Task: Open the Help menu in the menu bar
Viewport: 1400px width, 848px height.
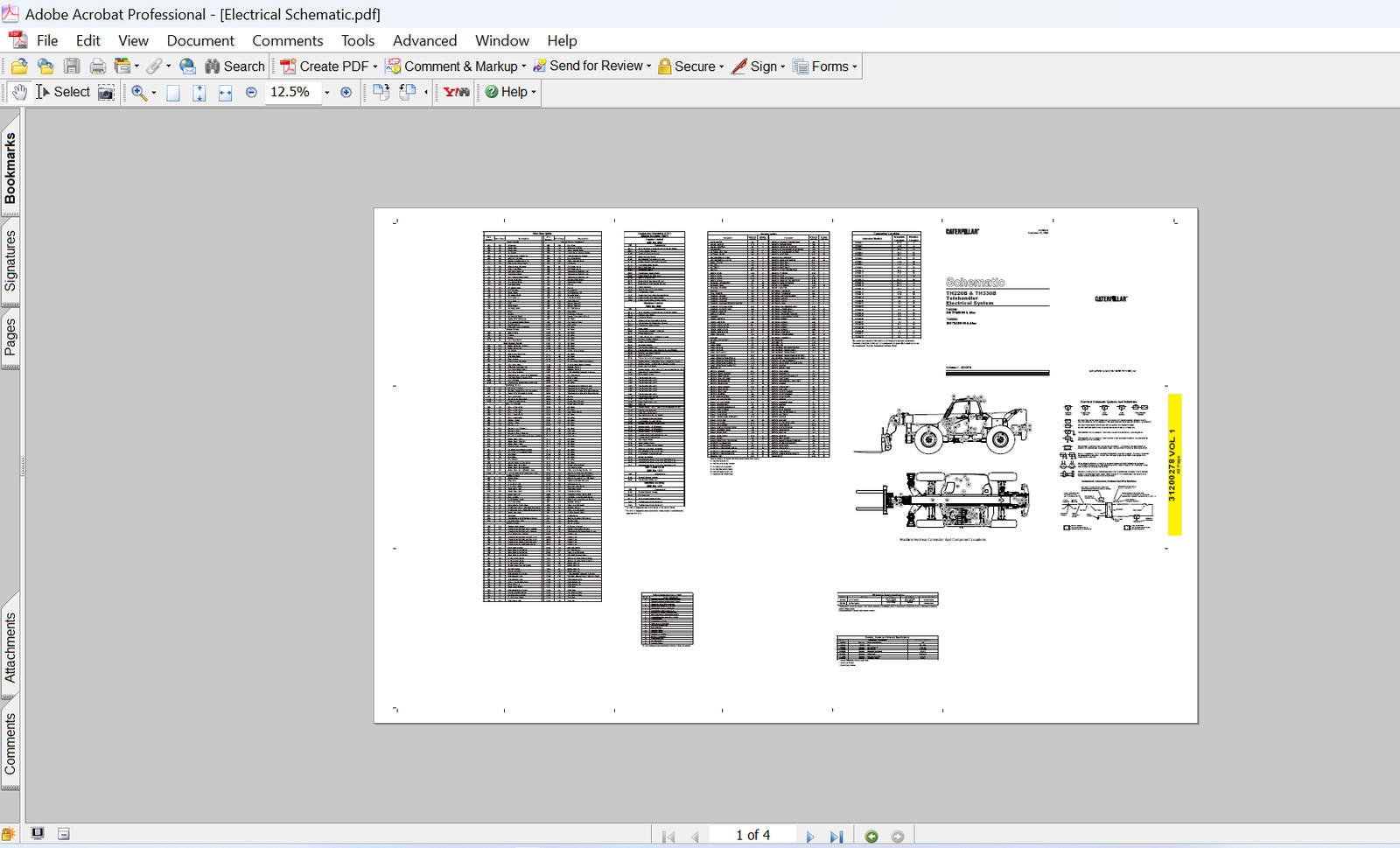Action: (562, 40)
